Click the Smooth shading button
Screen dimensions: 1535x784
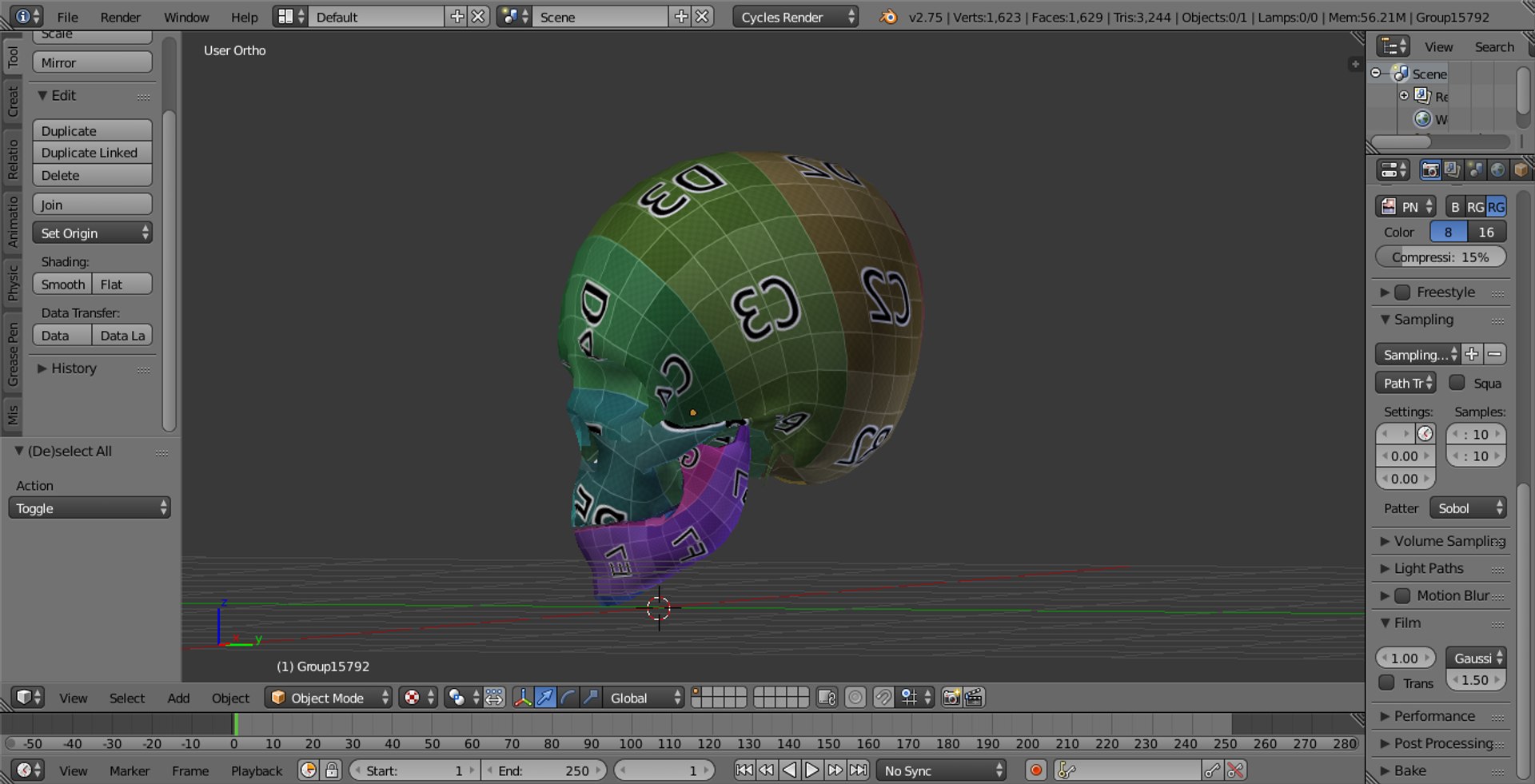(62, 285)
